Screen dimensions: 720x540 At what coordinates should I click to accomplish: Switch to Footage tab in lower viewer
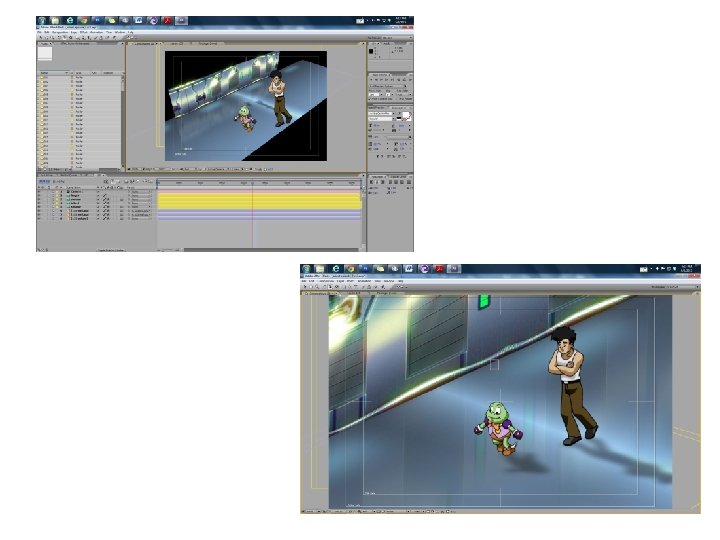tap(387, 293)
